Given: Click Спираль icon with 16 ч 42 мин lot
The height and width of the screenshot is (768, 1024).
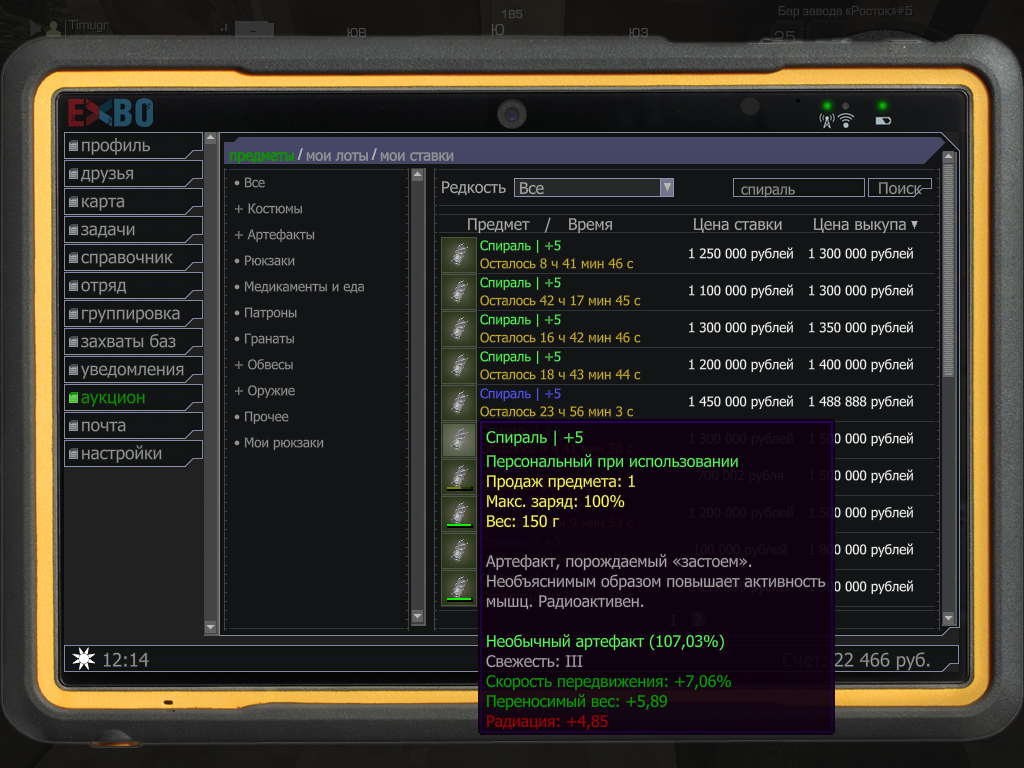Looking at the screenshot, I should coord(458,328).
